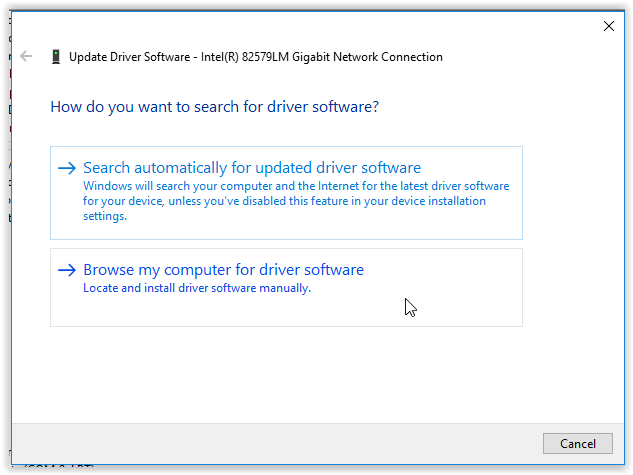Click the 'Locate and install driver software manually' text

coord(197,288)
